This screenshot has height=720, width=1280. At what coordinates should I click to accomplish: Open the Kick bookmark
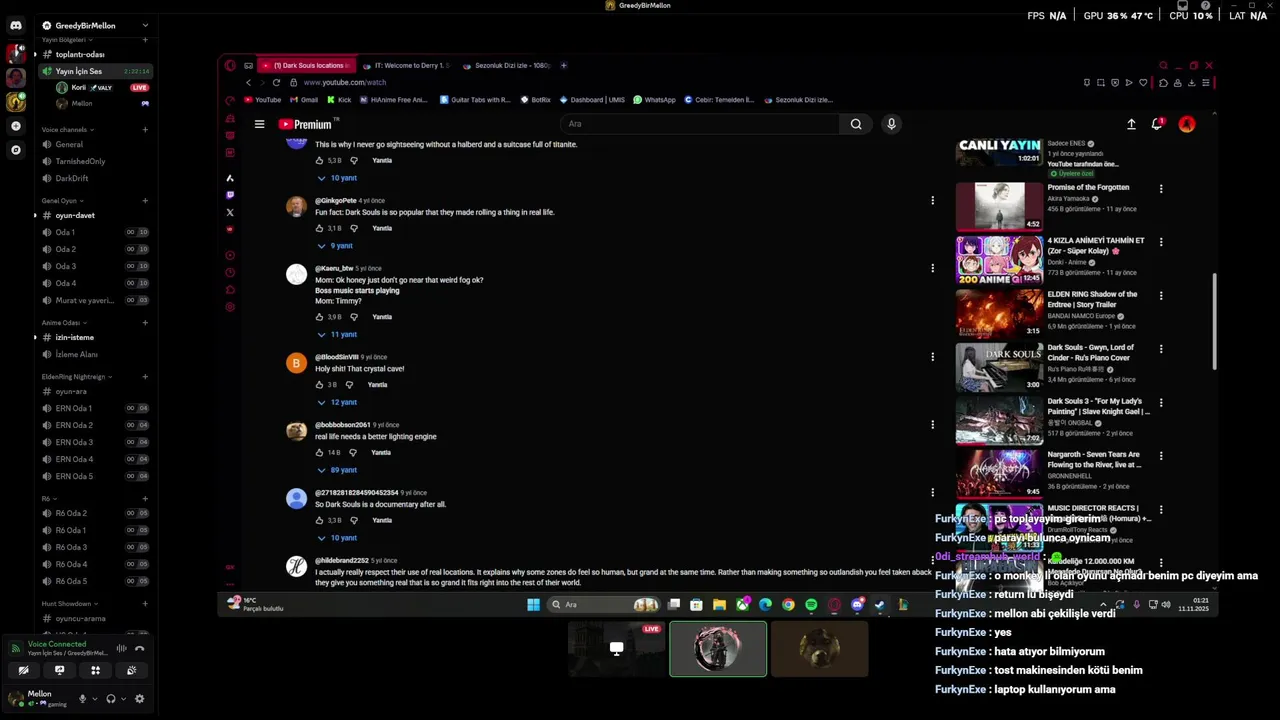[339, 100]
